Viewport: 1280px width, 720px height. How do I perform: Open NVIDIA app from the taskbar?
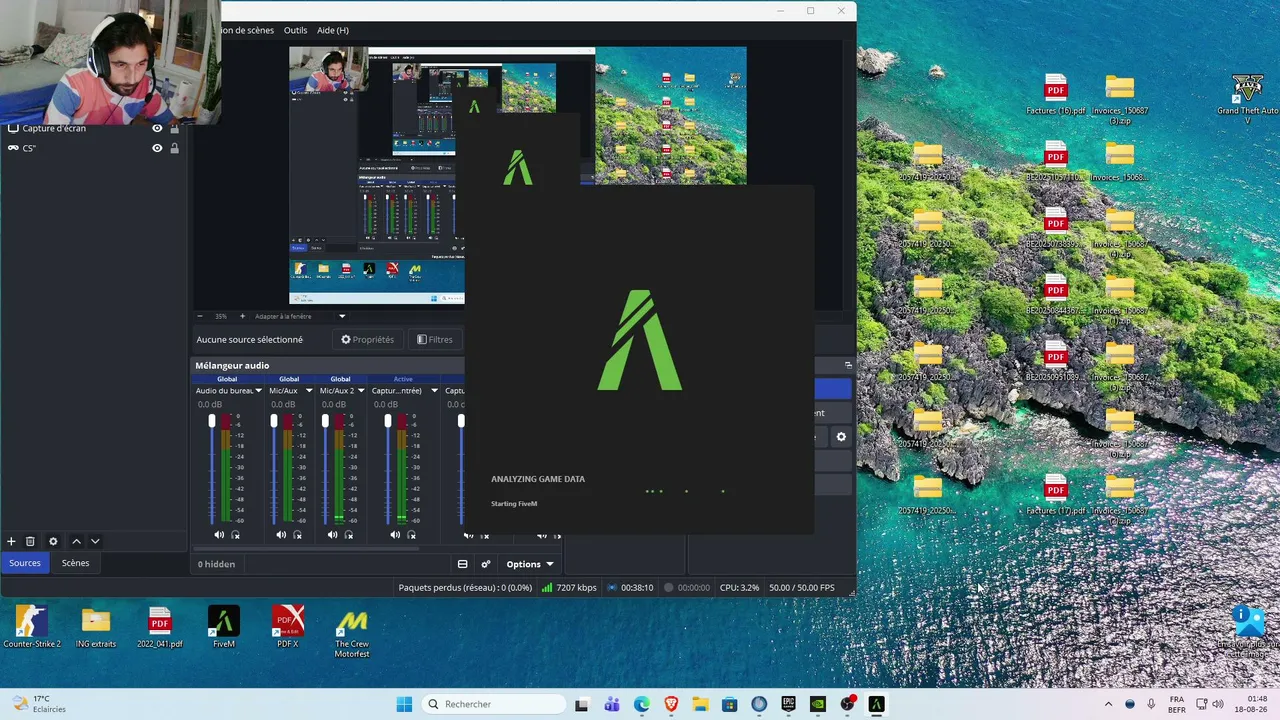pyautogui.click(x=817, y=704)
